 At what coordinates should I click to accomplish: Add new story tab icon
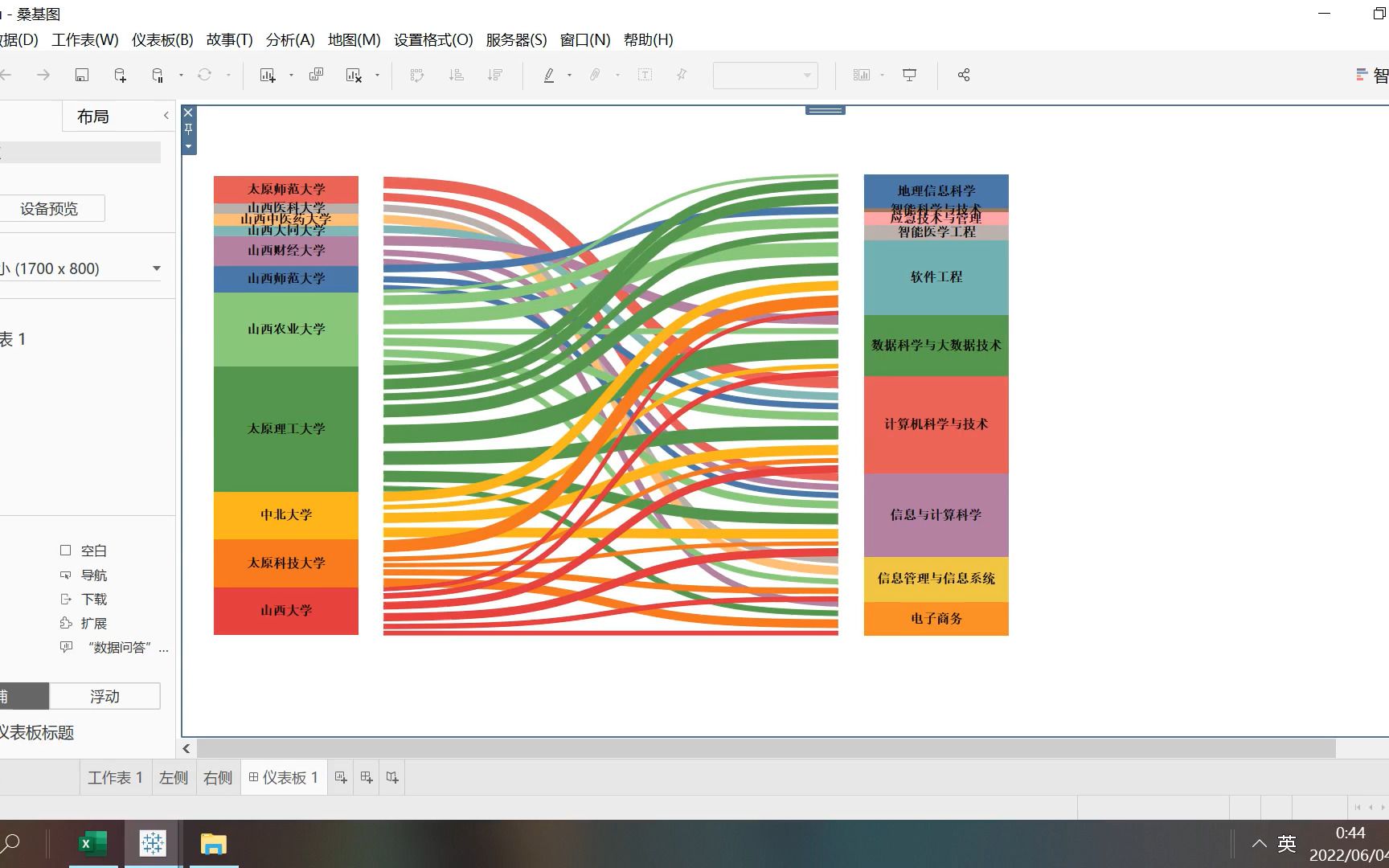point(392,777)
